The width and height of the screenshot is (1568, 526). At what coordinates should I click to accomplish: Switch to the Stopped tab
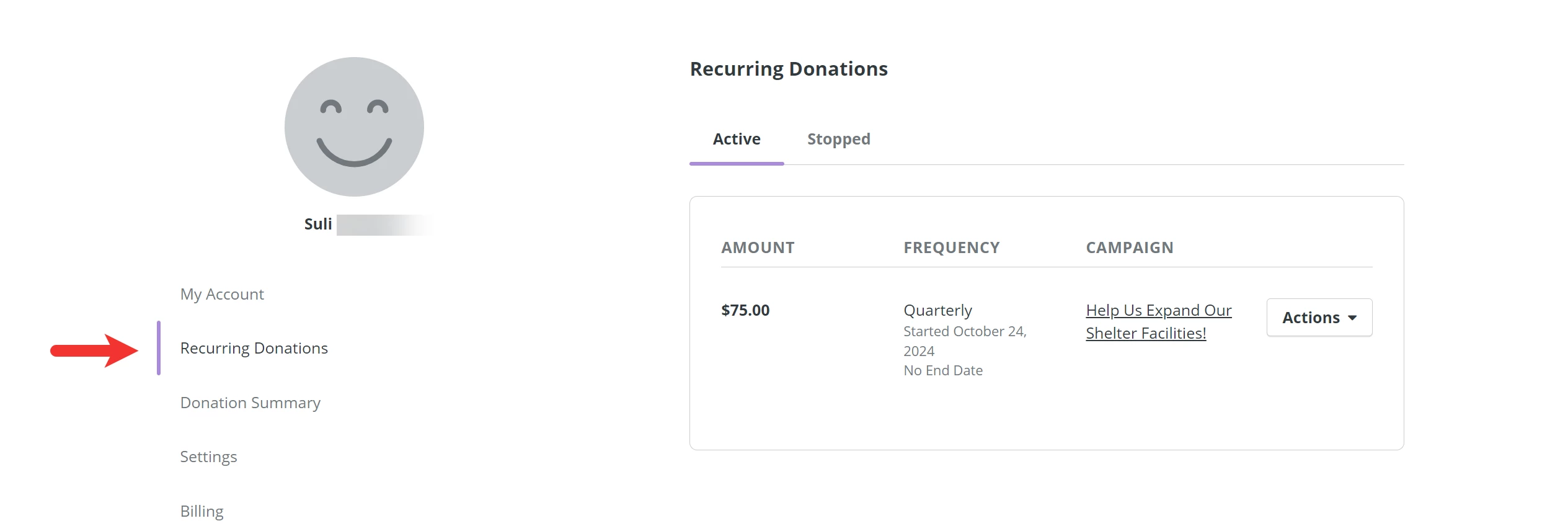click(x=838, y=139)
